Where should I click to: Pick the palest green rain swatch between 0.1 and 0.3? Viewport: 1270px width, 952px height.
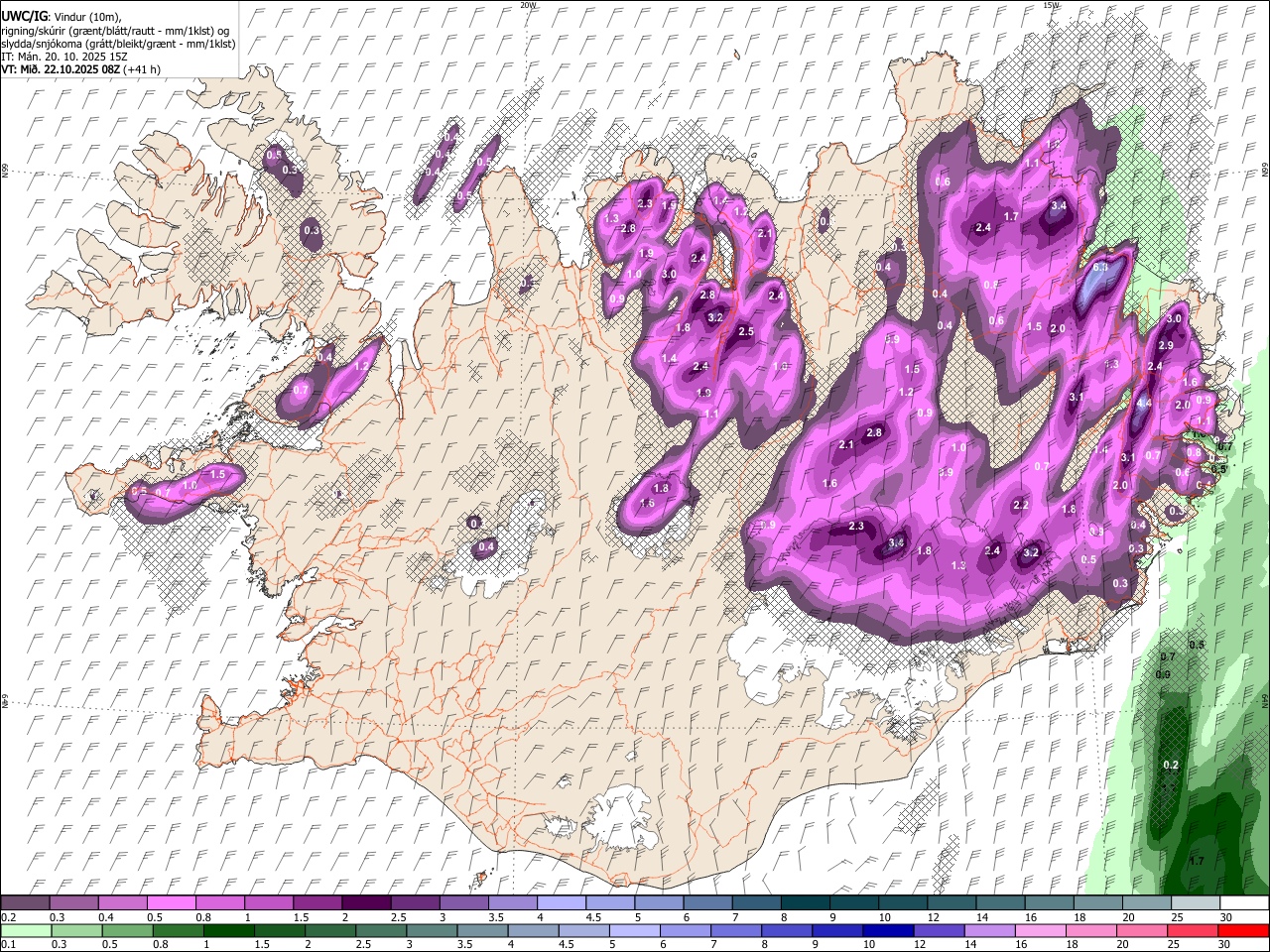point(25,930)
